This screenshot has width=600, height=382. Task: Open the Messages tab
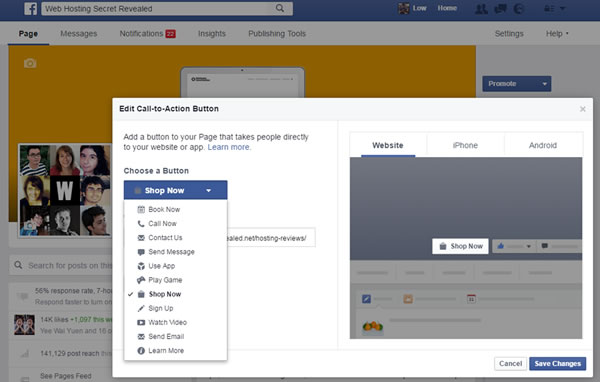tap(79, 34)
